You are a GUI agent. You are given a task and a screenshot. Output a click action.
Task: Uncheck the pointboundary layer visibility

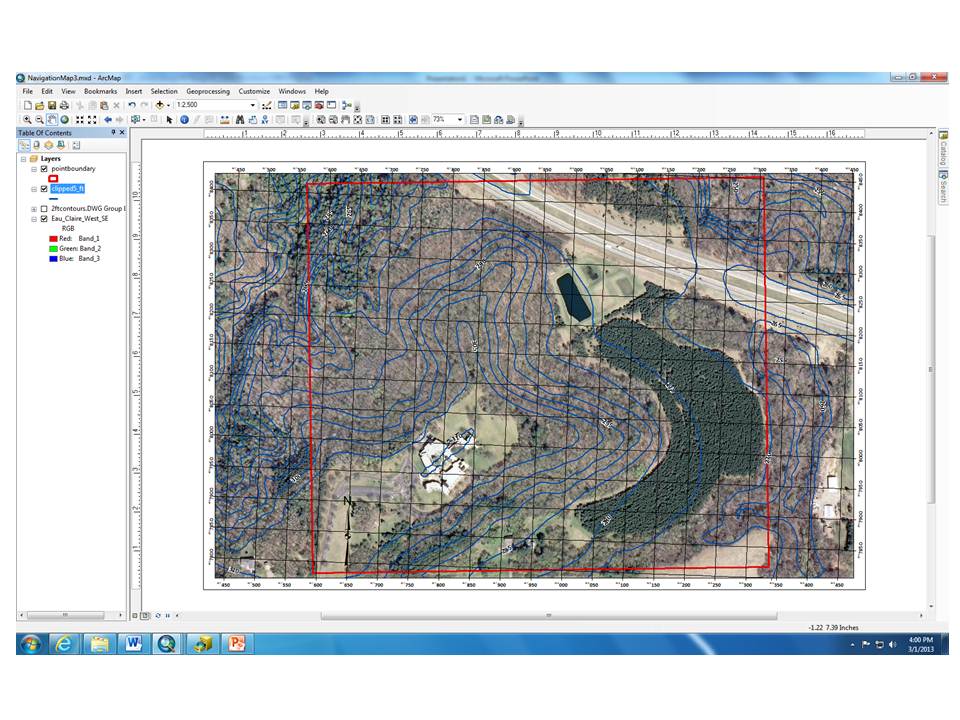pyautogui.click(x=43, y=167)
